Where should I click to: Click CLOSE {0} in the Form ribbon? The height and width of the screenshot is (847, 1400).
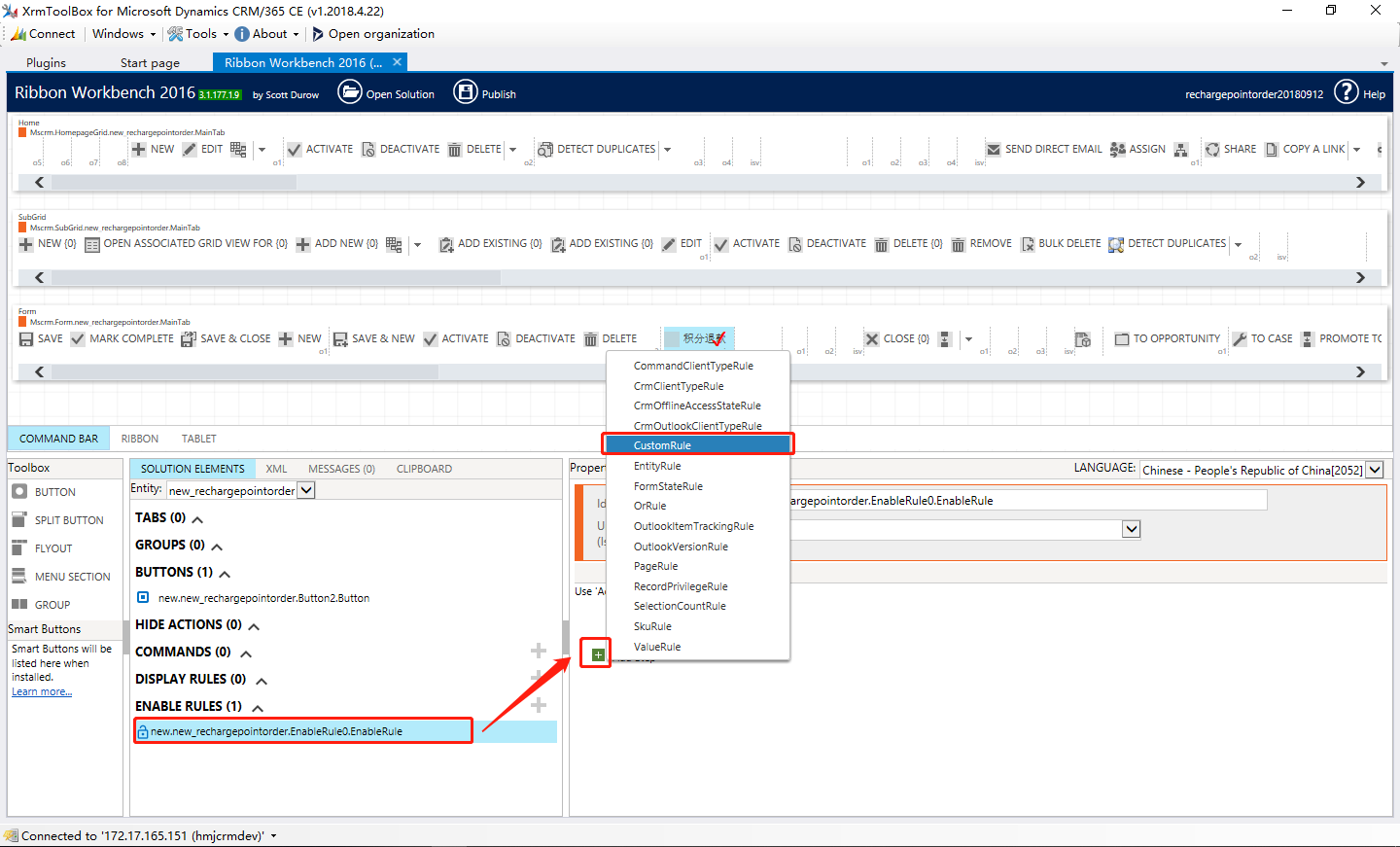[897, 338]
